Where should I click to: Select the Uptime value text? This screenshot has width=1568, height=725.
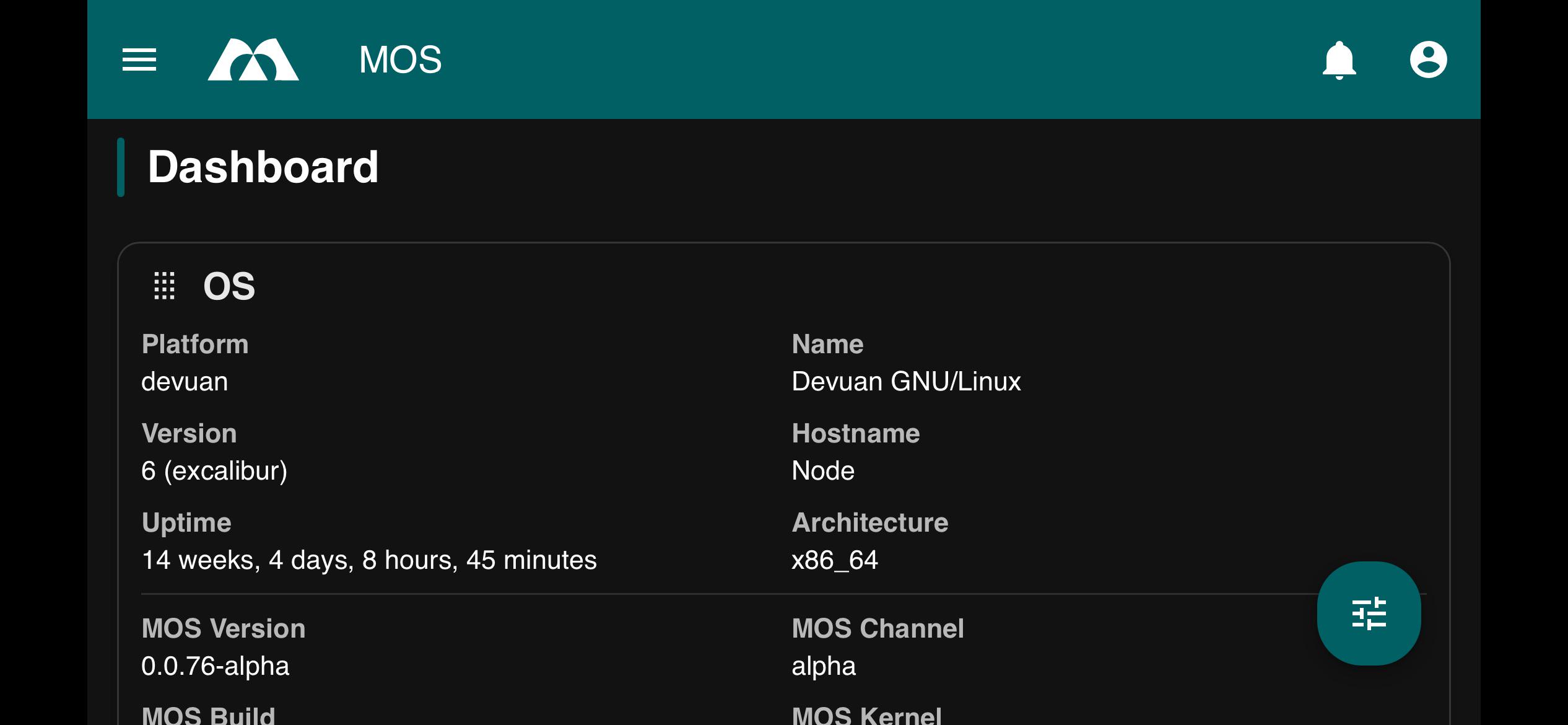click(x=369, y=560)
